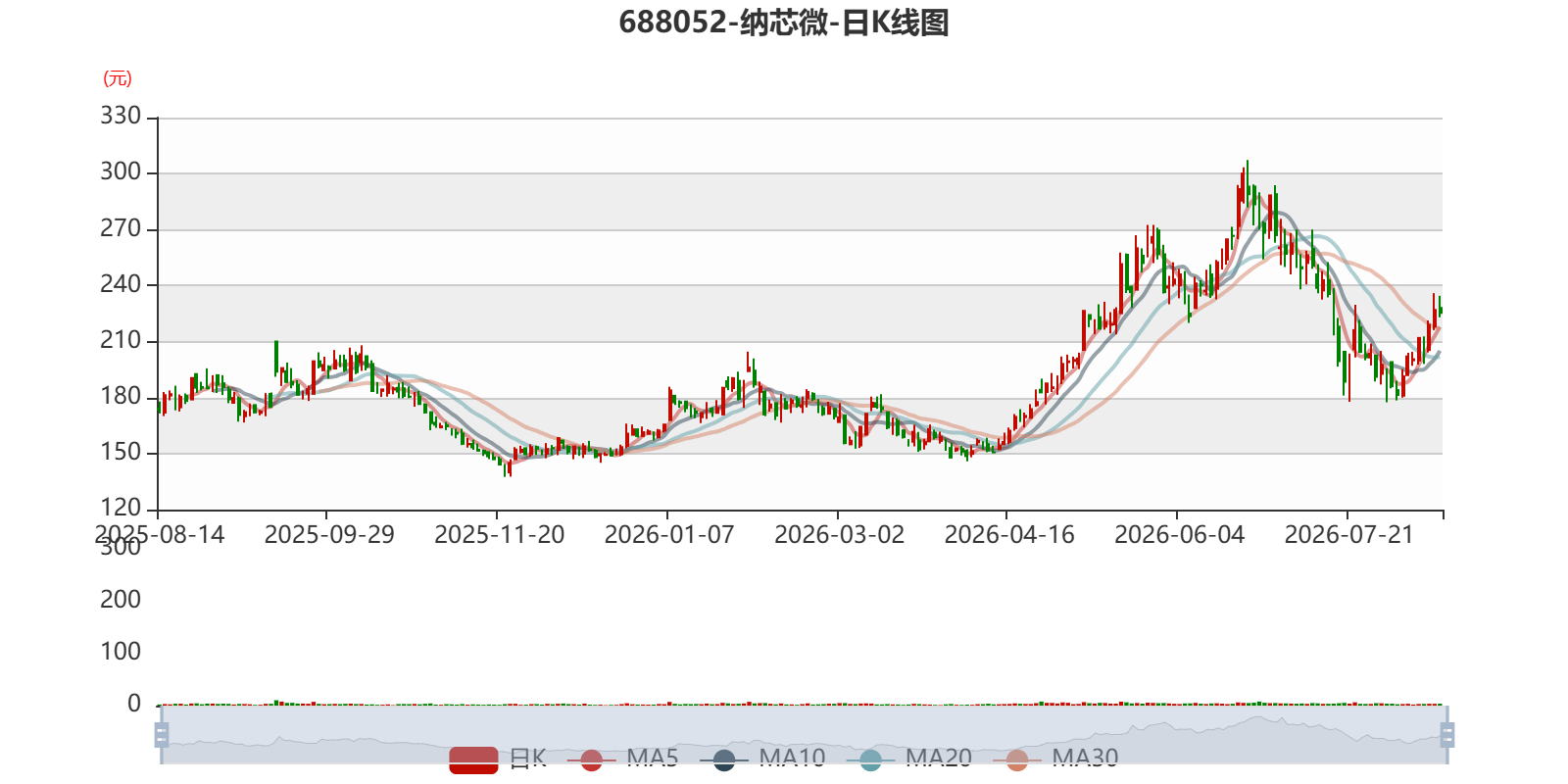This screenshot has width=1568, height=784.
Task: Toggle the MA5 series via its text label
Action: 653,758
